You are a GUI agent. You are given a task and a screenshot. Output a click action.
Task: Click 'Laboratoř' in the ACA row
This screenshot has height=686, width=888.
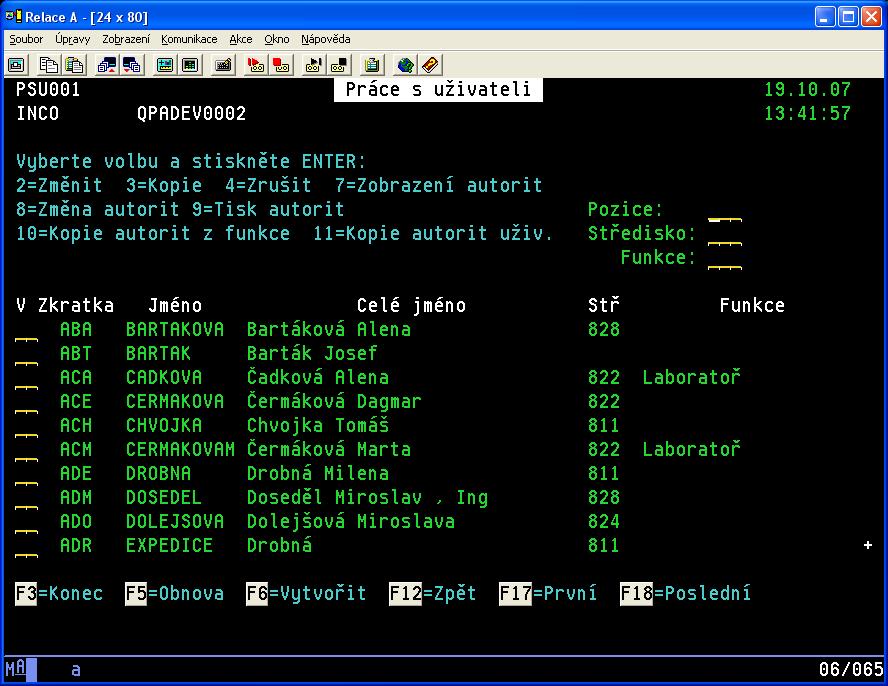[691, 377]
